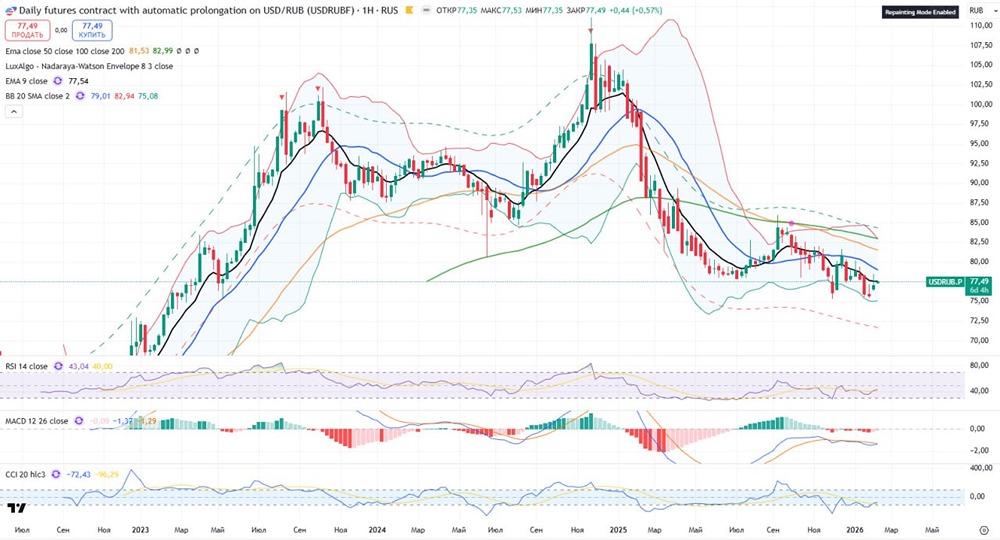Screen dimensions: 1000x540
Task: Select the RSI 14 close indicator title
Action: click(x=27, y=367)
